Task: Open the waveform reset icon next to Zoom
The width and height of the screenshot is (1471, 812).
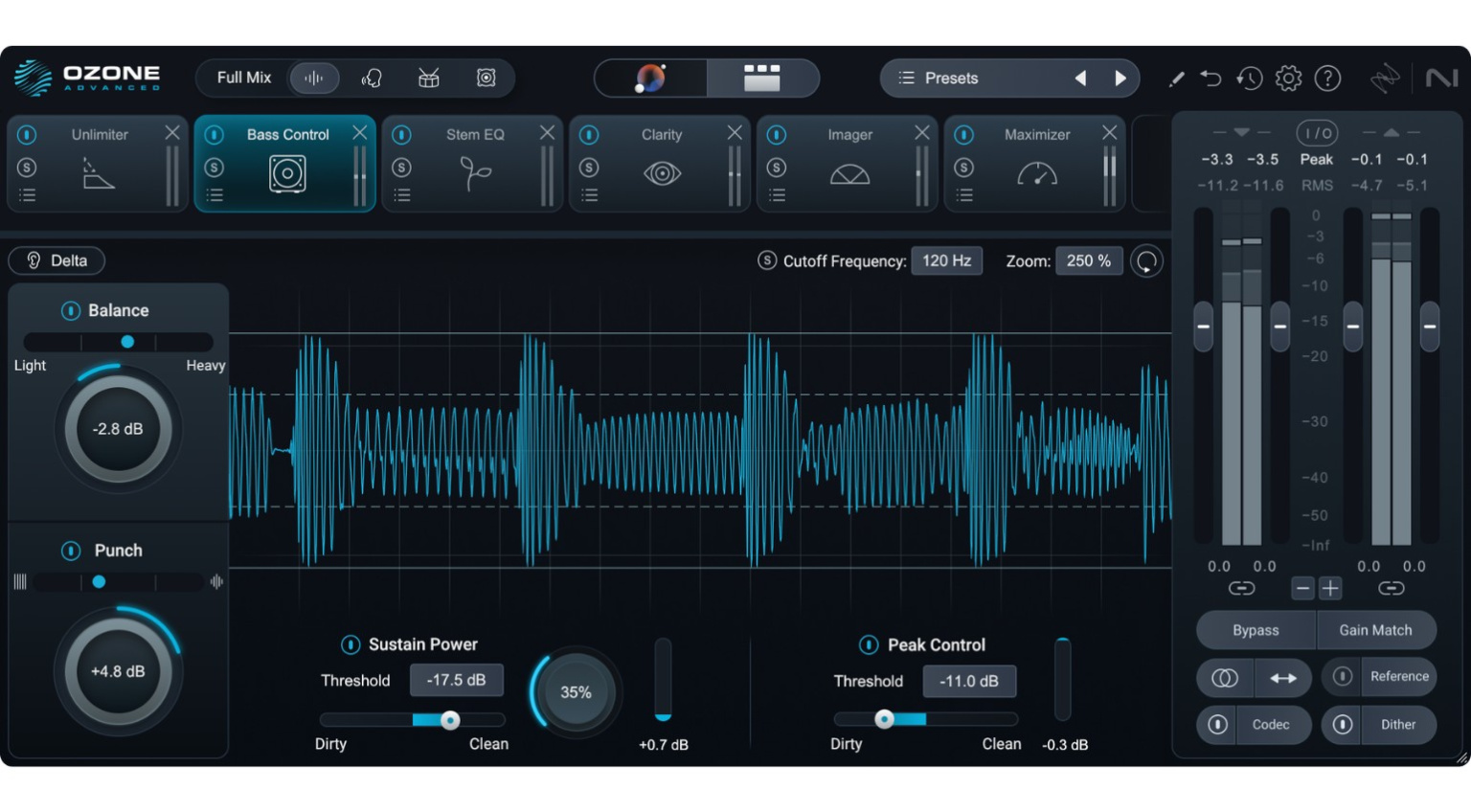Action: pyautogui.click(x=1146, y=259)
